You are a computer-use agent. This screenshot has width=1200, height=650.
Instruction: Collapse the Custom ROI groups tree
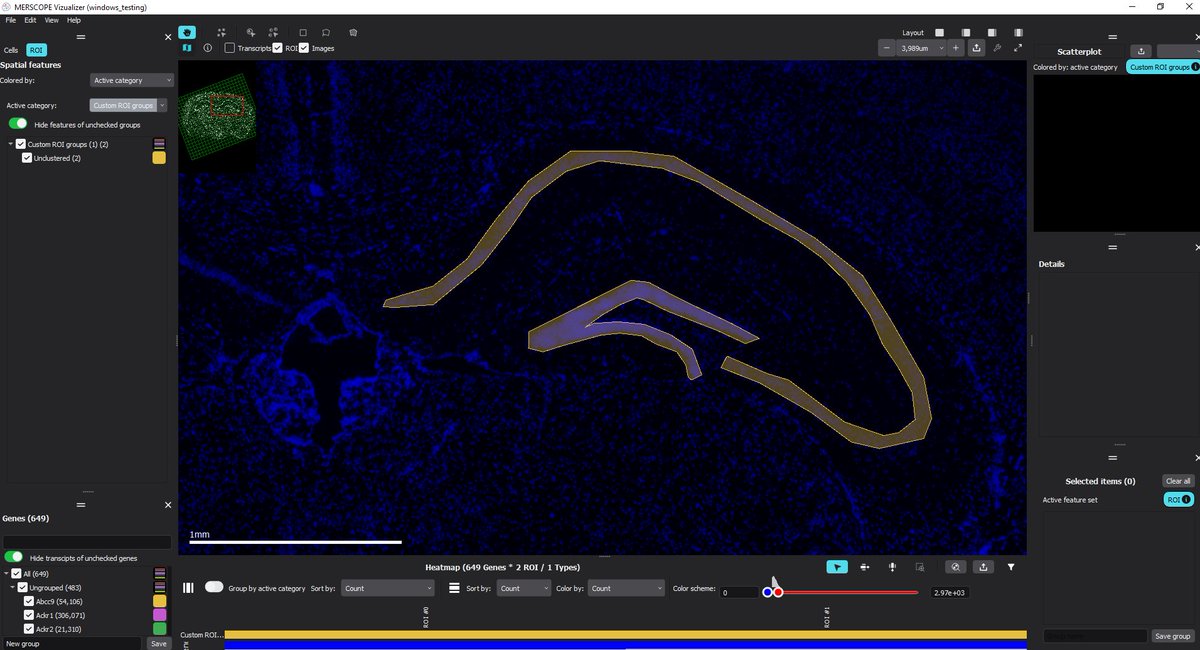coord(10,145)
